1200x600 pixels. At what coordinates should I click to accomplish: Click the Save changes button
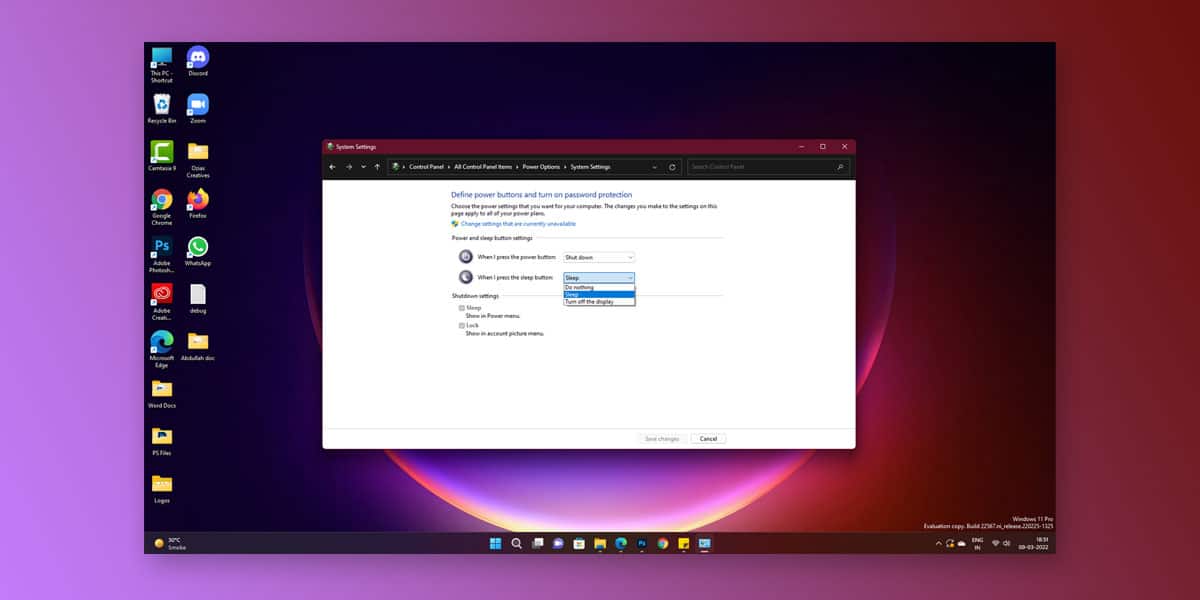tap(662, 439)
